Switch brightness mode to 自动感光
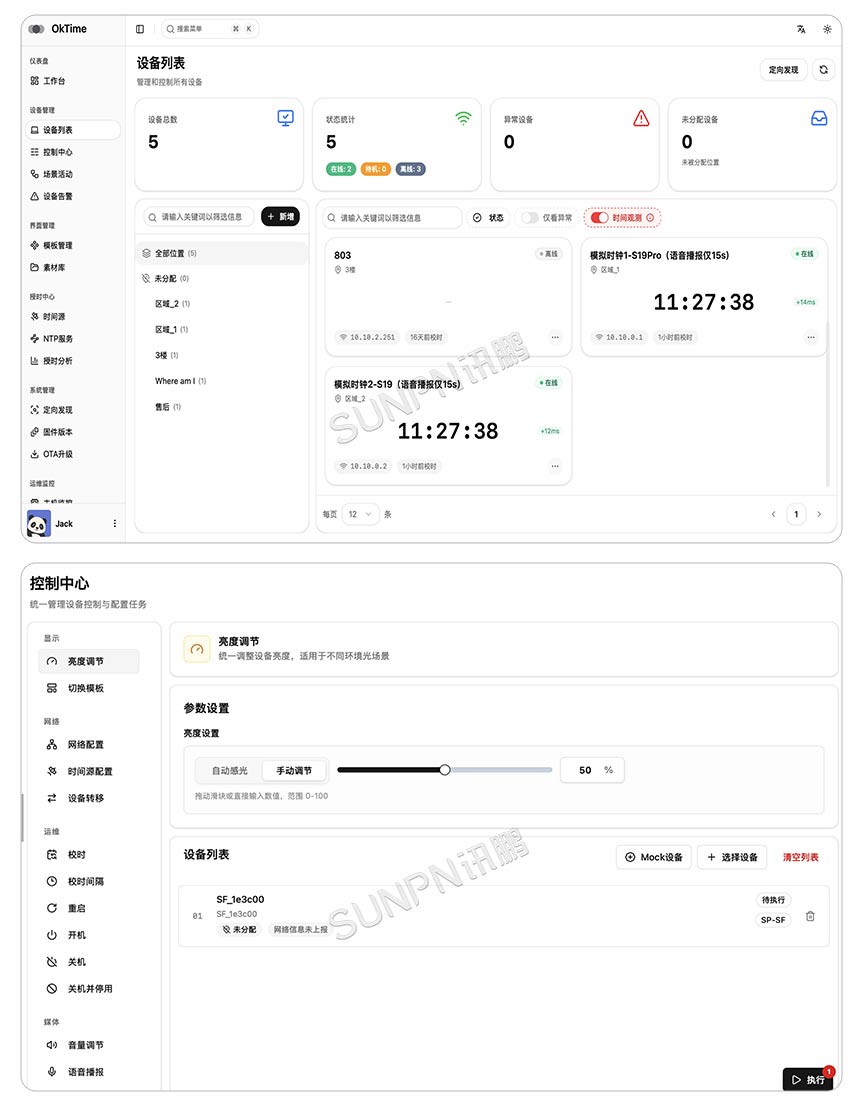 pyautogui.click(x=230, y=770)
